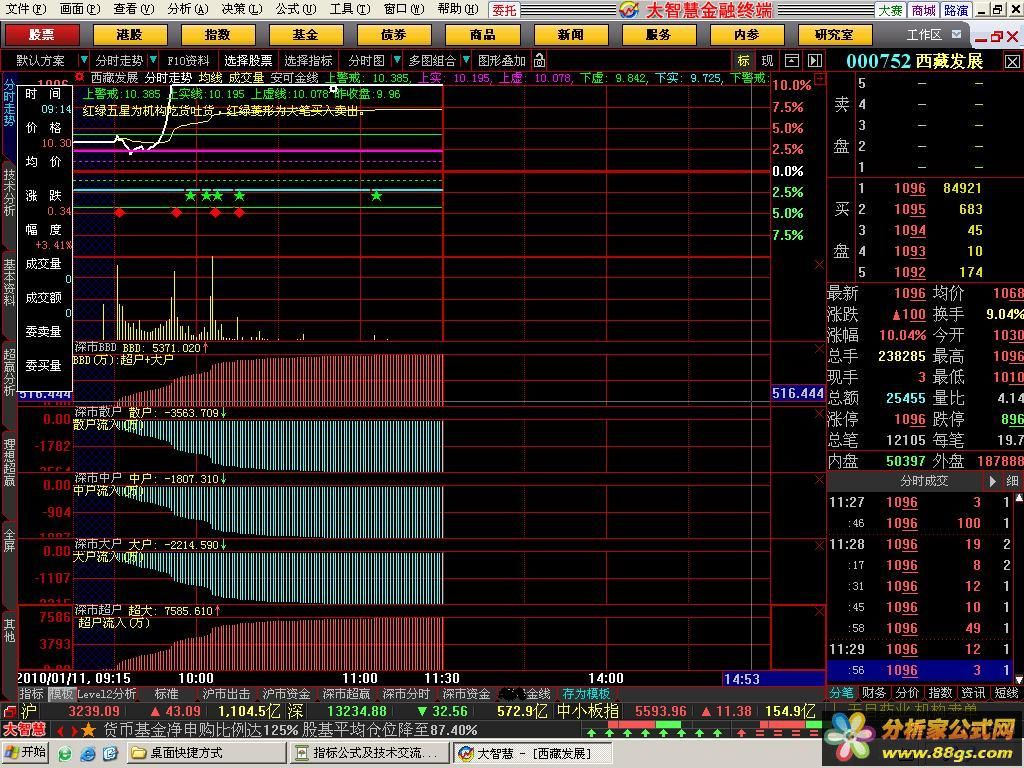Click 选择指标 in the toolbar
Screen dimensions: 1024x768
[308, 61]
